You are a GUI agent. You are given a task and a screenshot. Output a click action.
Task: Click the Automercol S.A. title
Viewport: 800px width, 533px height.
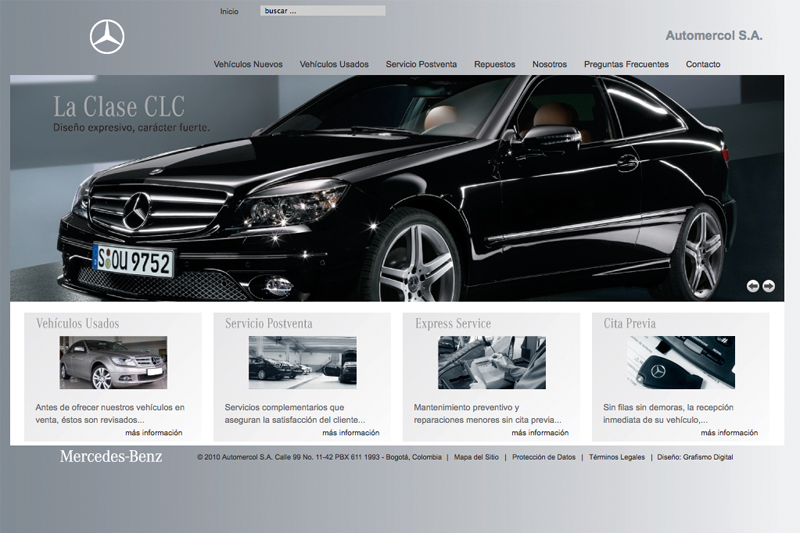pyautogui.click(x=714, y=36)
